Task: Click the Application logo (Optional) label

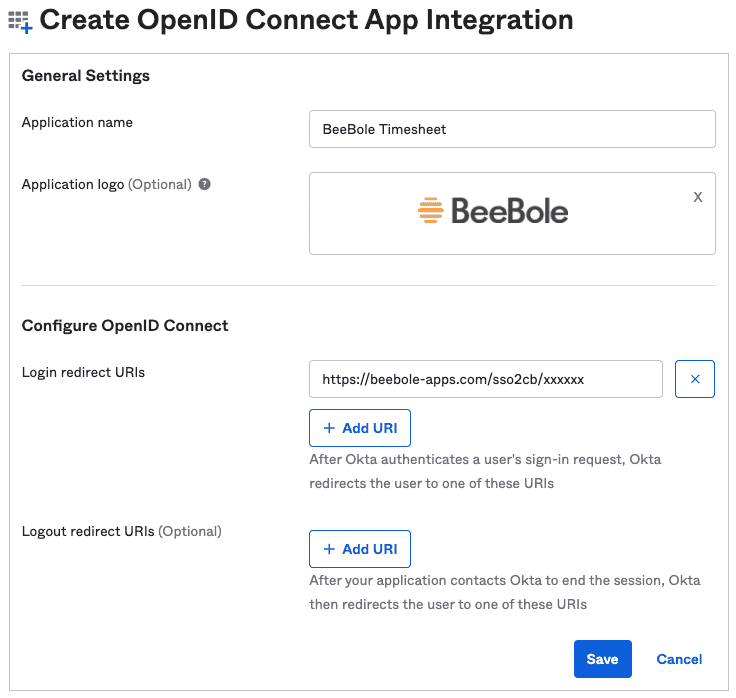Action: coord(106,184)
